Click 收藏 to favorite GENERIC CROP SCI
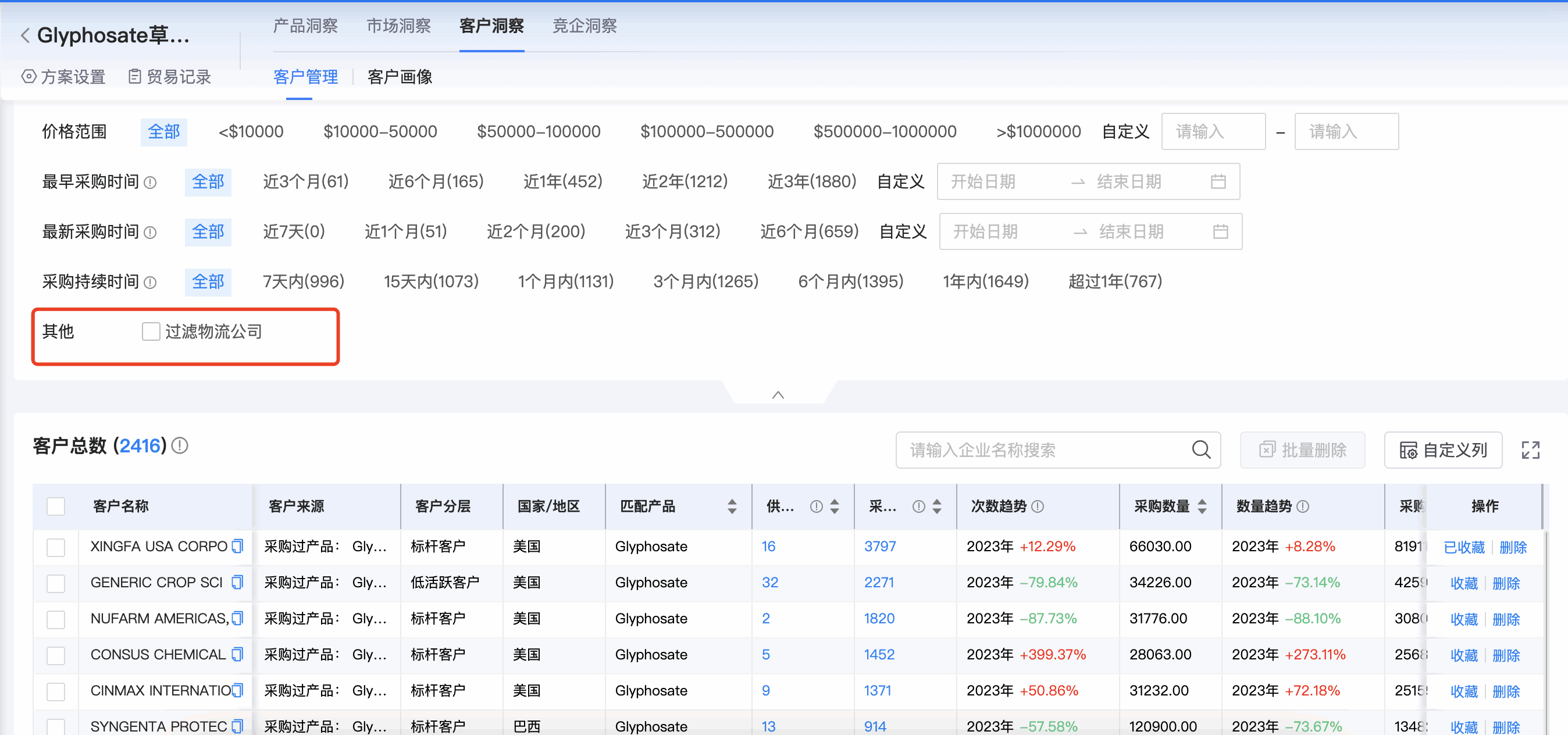Viewport: 1568px width, 735px height. (x=1463, y=583)
